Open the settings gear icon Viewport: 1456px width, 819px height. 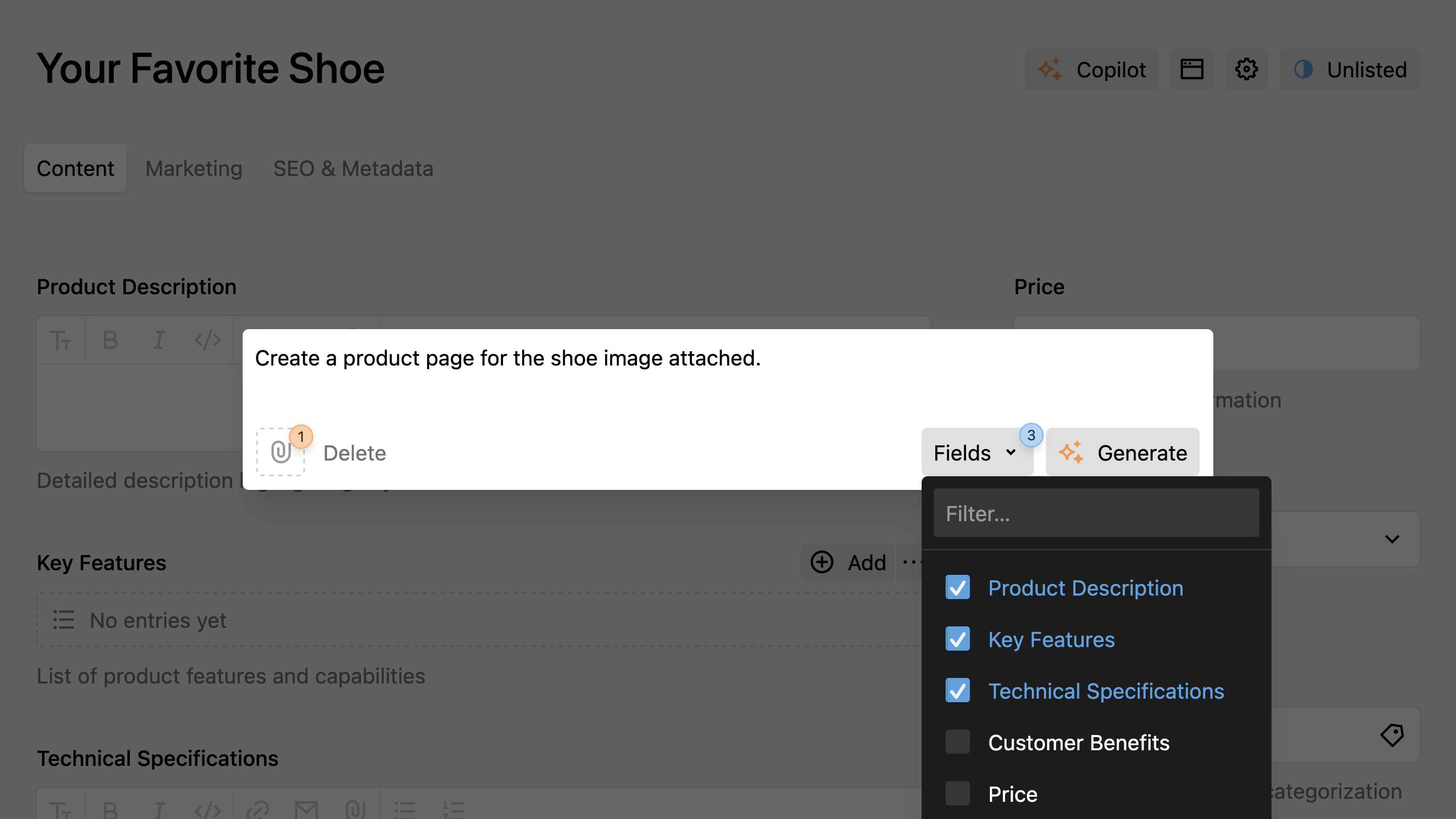pos(1246,70)
